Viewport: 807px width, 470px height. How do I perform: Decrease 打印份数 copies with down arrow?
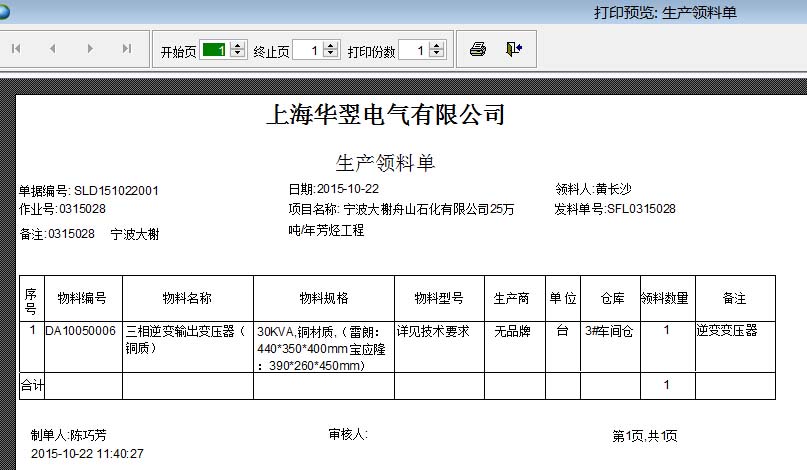(x=438, y=54)
